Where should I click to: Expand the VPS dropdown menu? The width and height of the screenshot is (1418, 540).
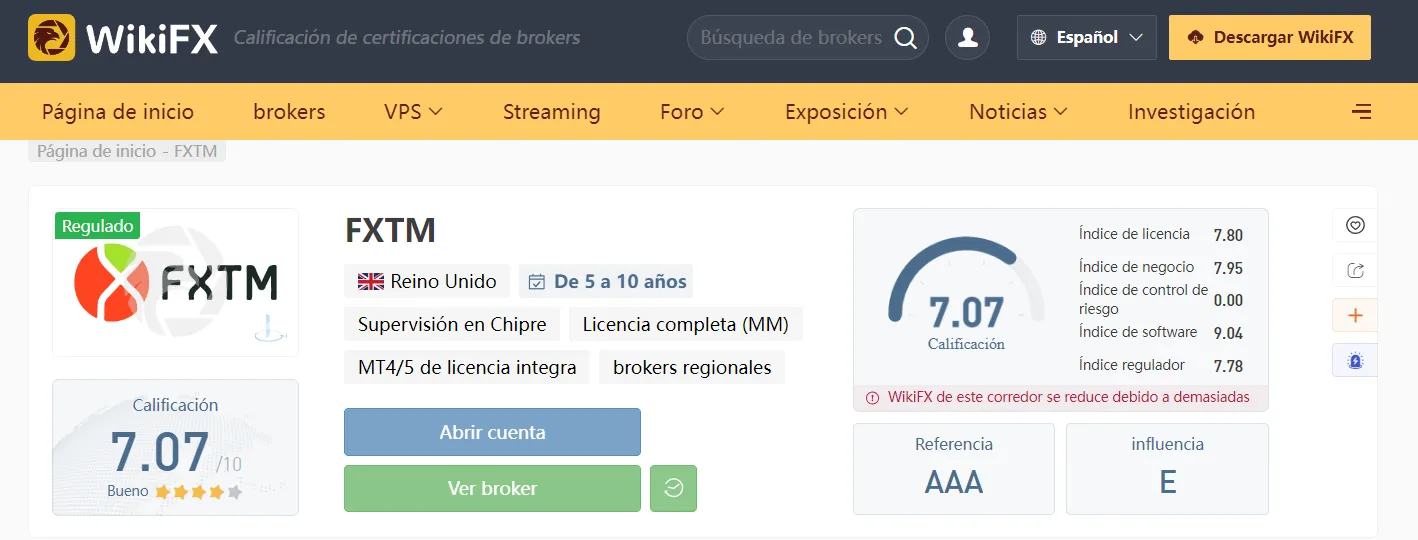coord(413,111)
